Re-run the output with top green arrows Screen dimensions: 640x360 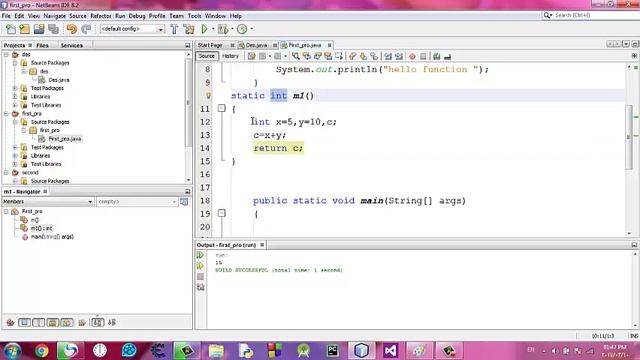click(x=200, y=255)
